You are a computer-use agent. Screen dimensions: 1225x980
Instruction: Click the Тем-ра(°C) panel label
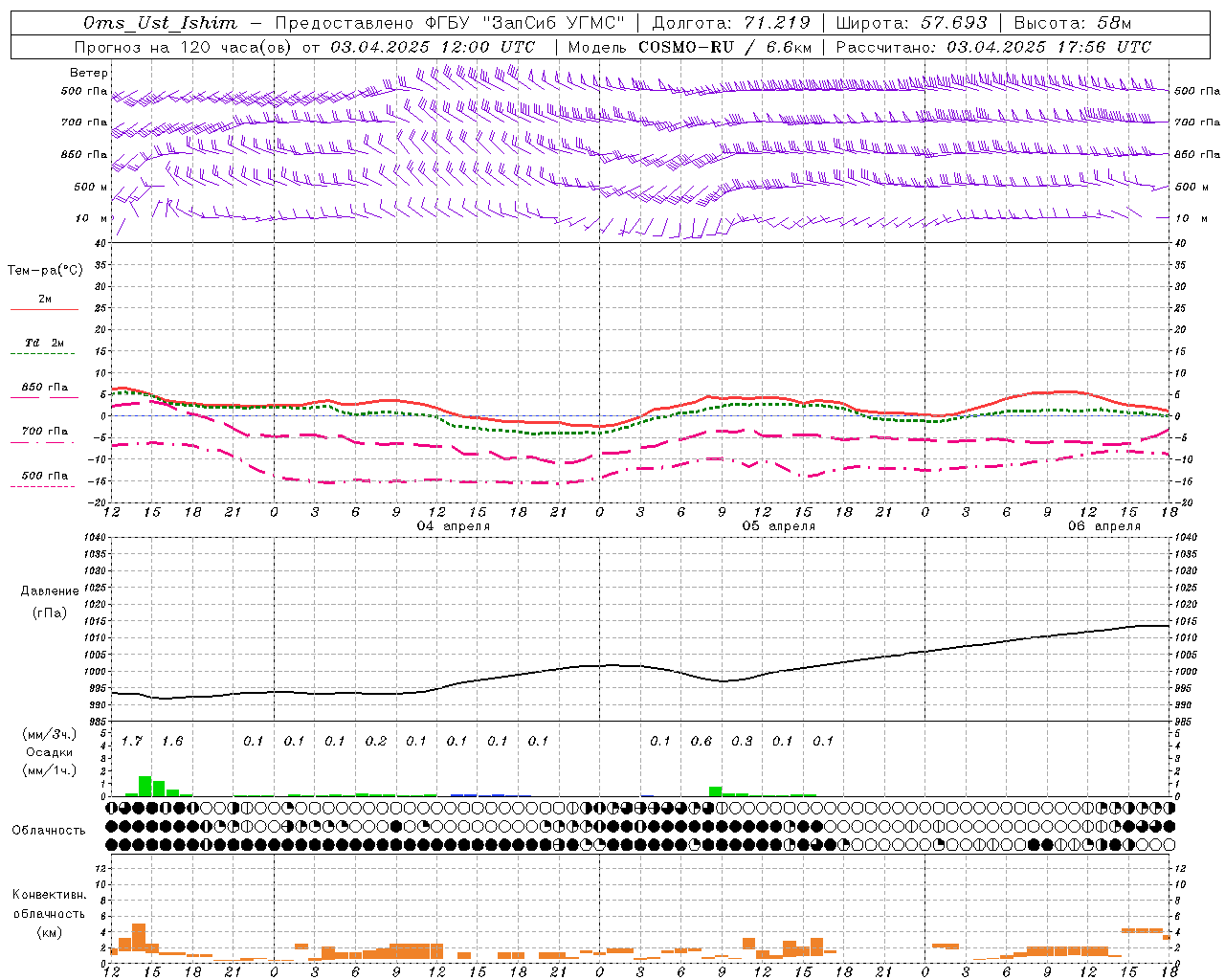point(45,271)
